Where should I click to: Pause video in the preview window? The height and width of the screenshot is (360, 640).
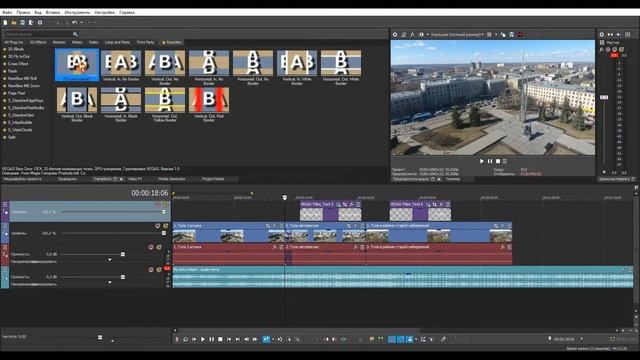click(x=490, y=161)
